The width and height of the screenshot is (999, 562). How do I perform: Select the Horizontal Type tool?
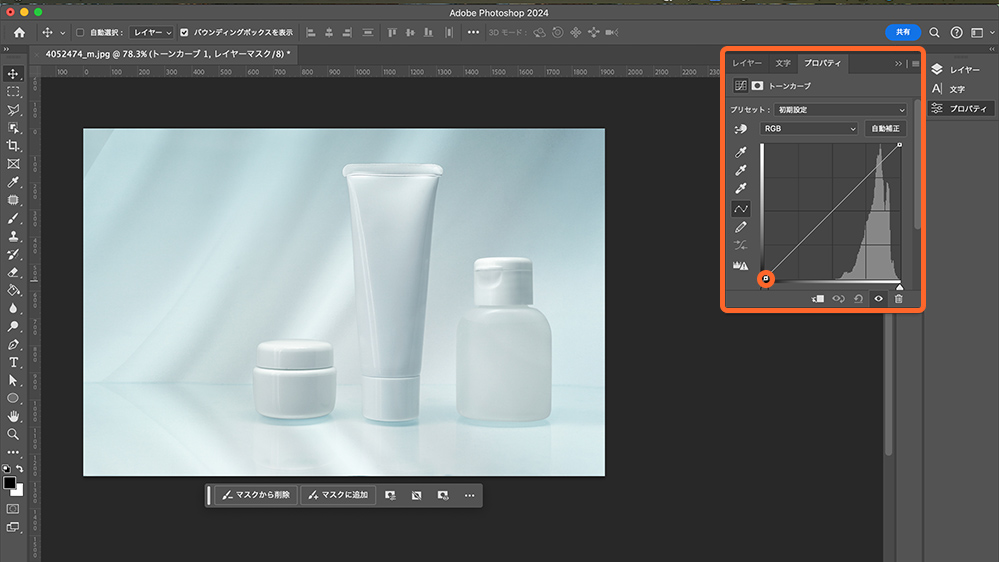pos(13,362)
